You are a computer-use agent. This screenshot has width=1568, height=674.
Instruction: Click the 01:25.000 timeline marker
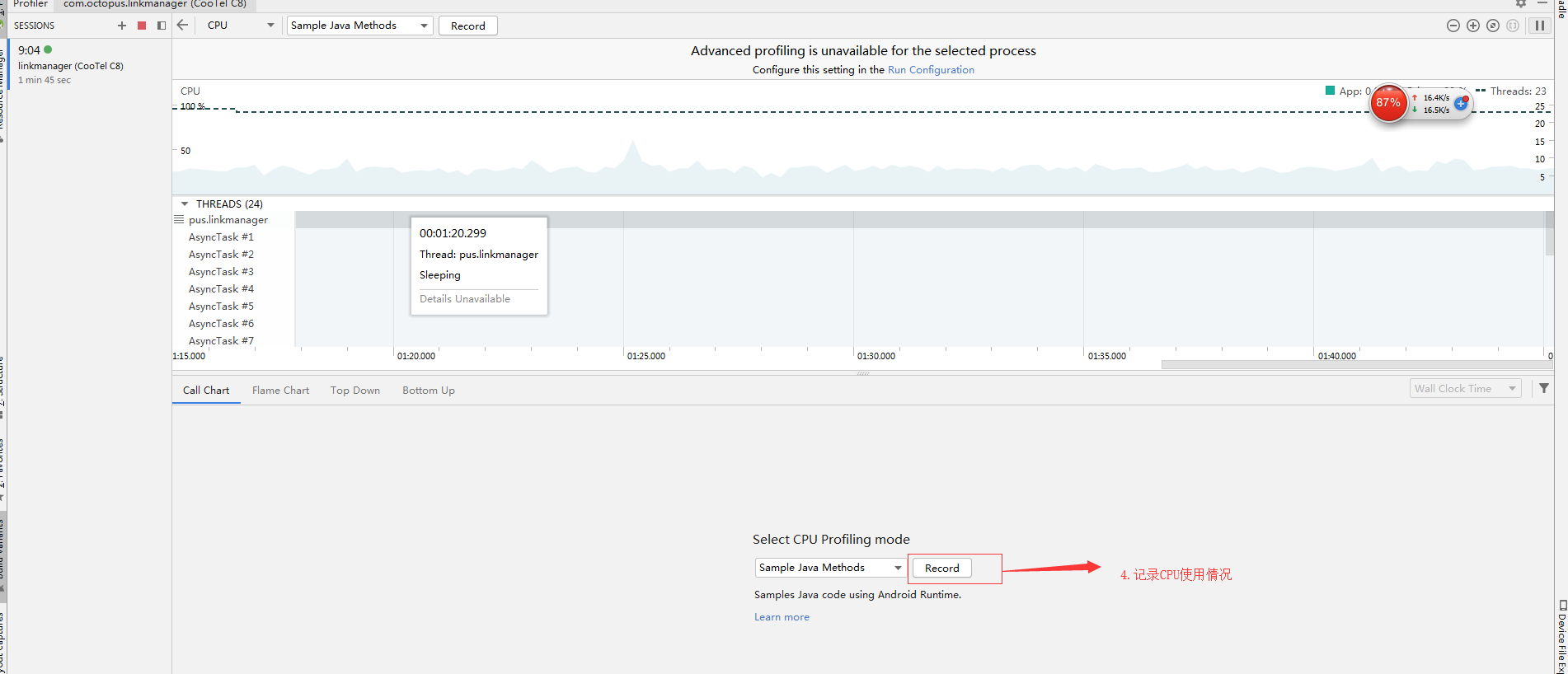pyautogui.click(x=646, y=356)
